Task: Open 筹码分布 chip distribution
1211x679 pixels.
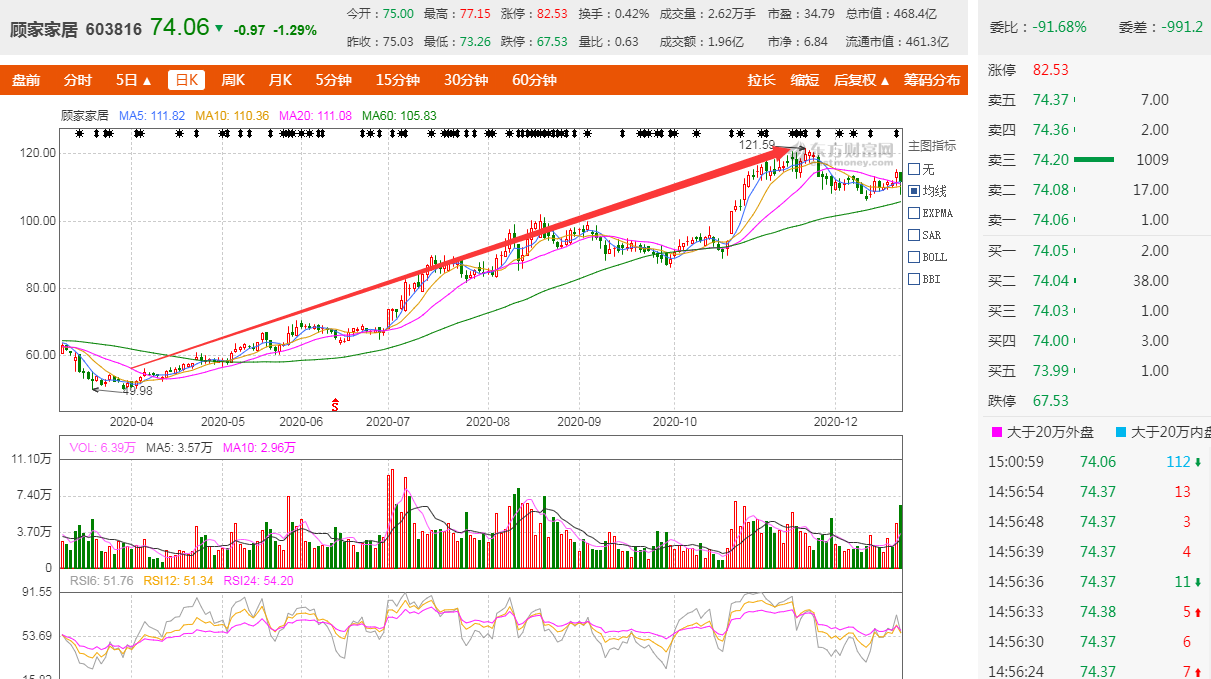Action: 931,80
